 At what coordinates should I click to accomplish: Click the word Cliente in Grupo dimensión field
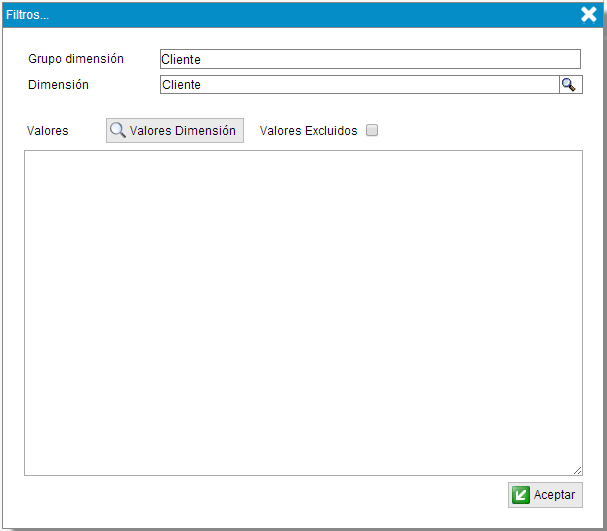pyautogui.click(x=181, y=60)
